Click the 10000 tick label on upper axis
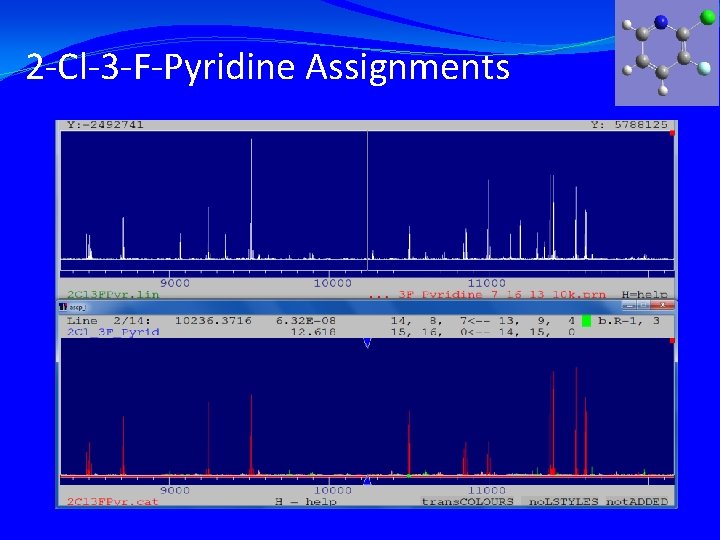720x540 pixels. 332,283
